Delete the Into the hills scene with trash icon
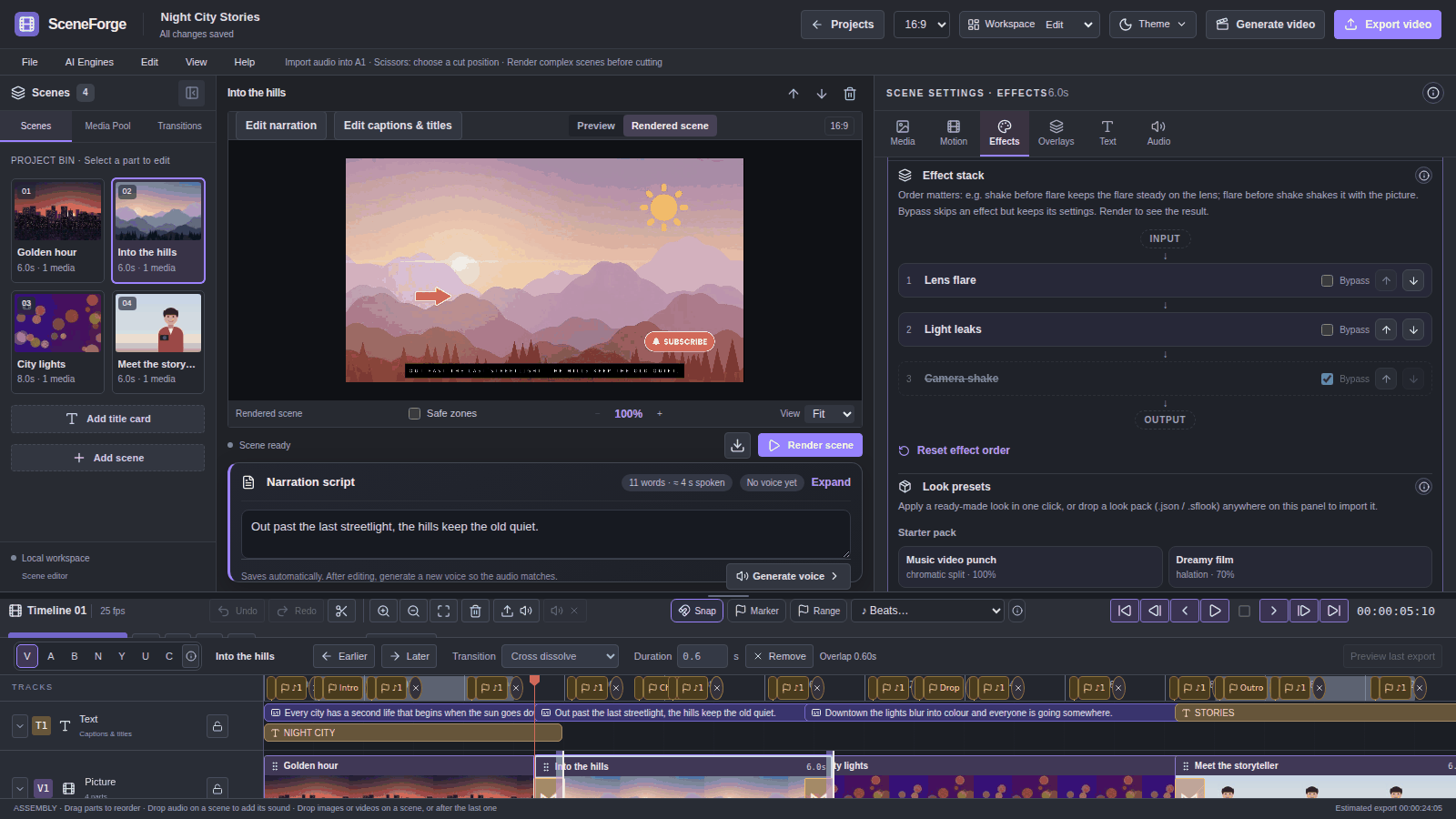Image resolution: width=1456 pixels, height=819 pixels. point(850,94)
